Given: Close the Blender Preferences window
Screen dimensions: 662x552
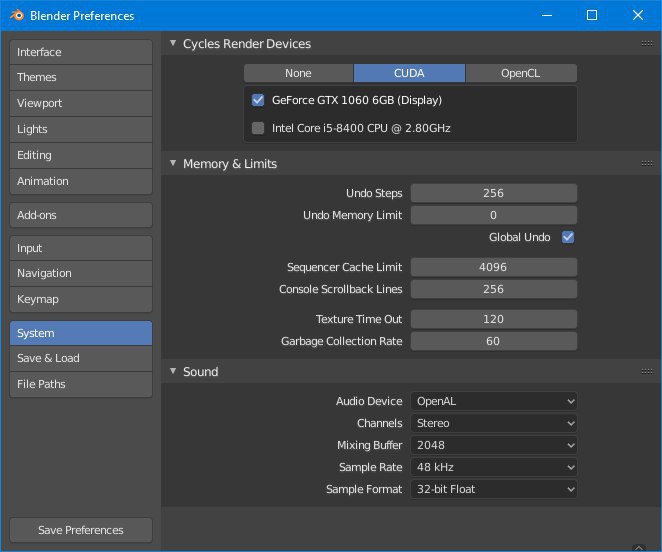Looking at the screenshot, I should (x=638, y=15).
